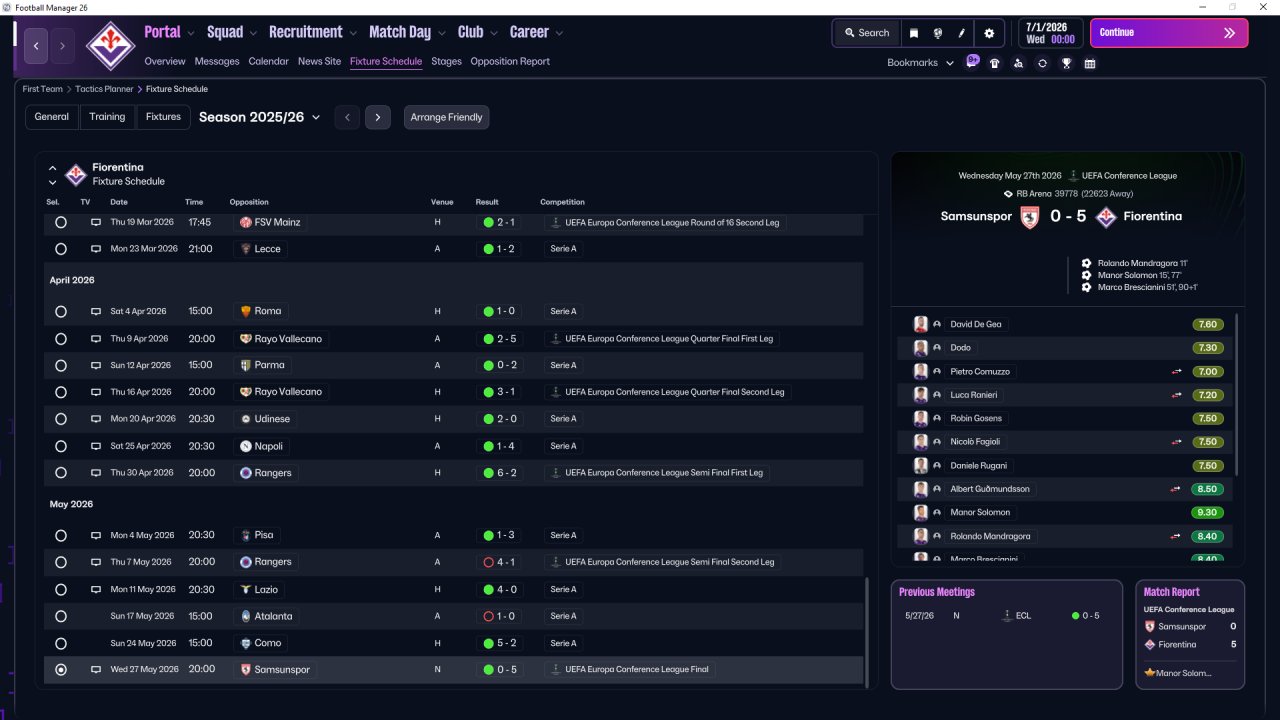The height and width of the screenshot is (720, 1280).
Task: Click the Fiorentina club badge in header
Action: tap(110, 46)
